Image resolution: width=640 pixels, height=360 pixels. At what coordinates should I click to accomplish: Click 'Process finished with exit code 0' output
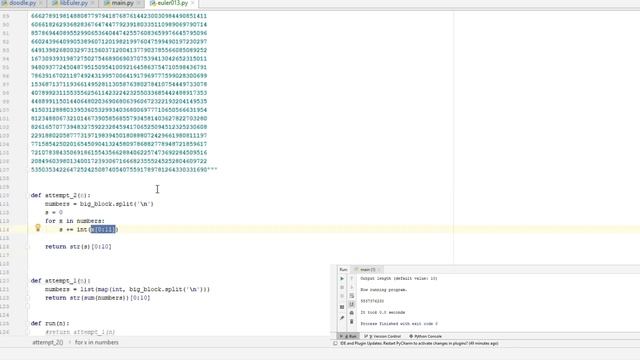(399, 324)
